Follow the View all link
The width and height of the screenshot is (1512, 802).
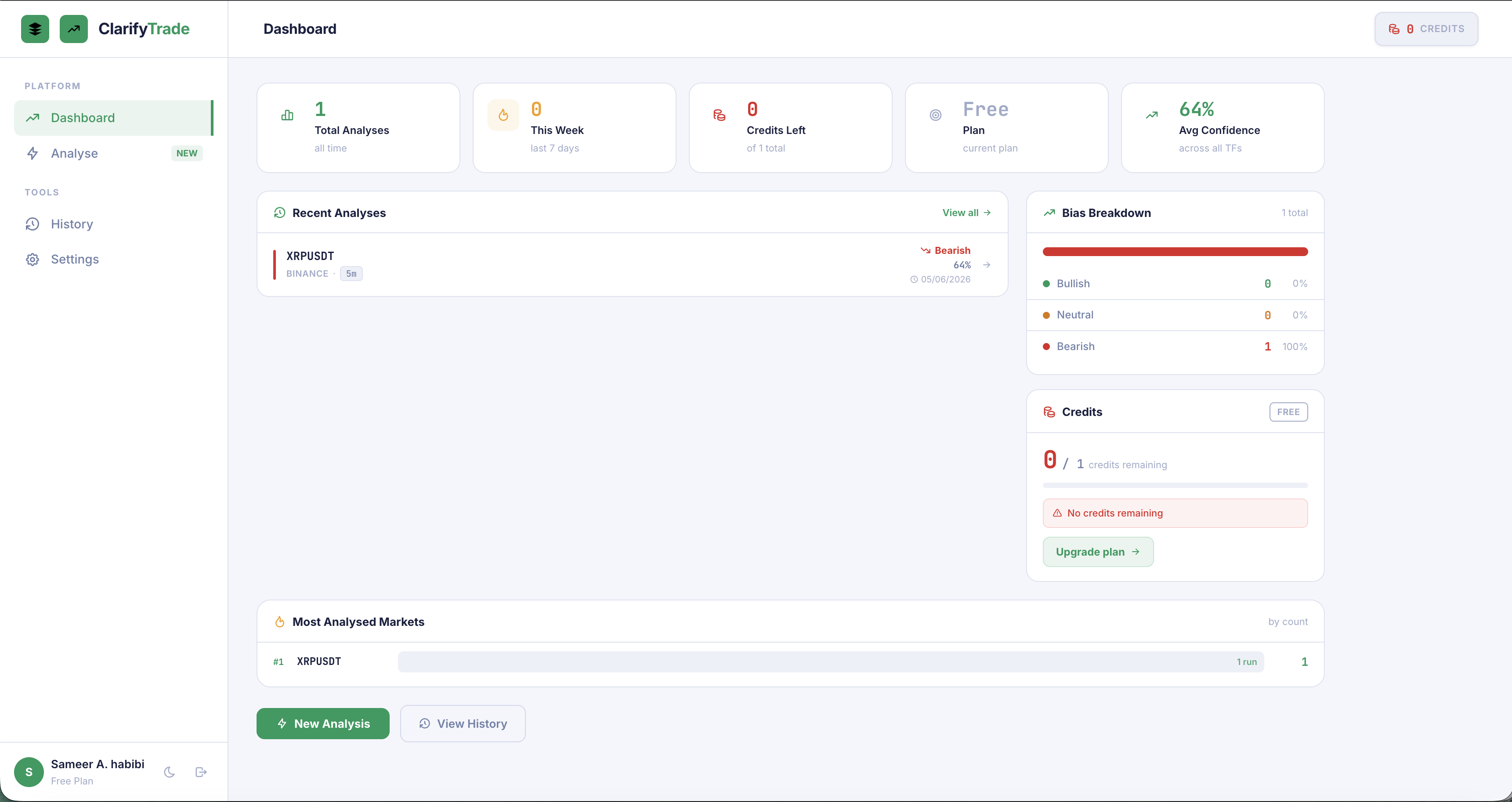click(x=967, y=213)
